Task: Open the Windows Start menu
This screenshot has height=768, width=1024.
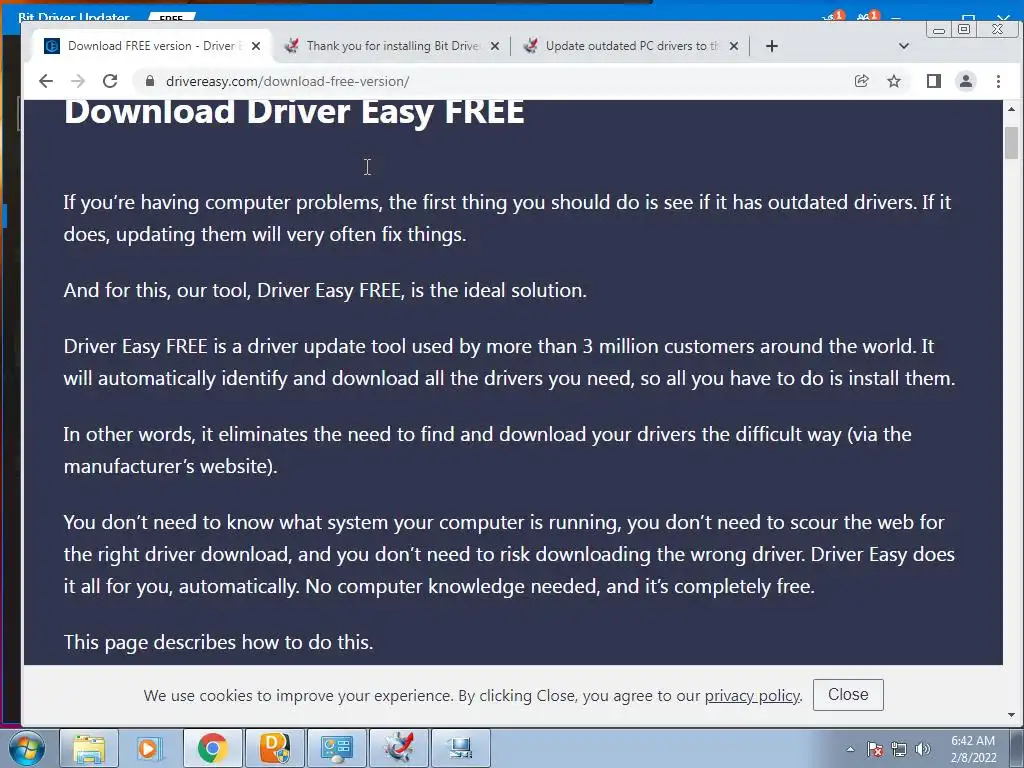Action: pyautogui.click(x=26, y=748)
